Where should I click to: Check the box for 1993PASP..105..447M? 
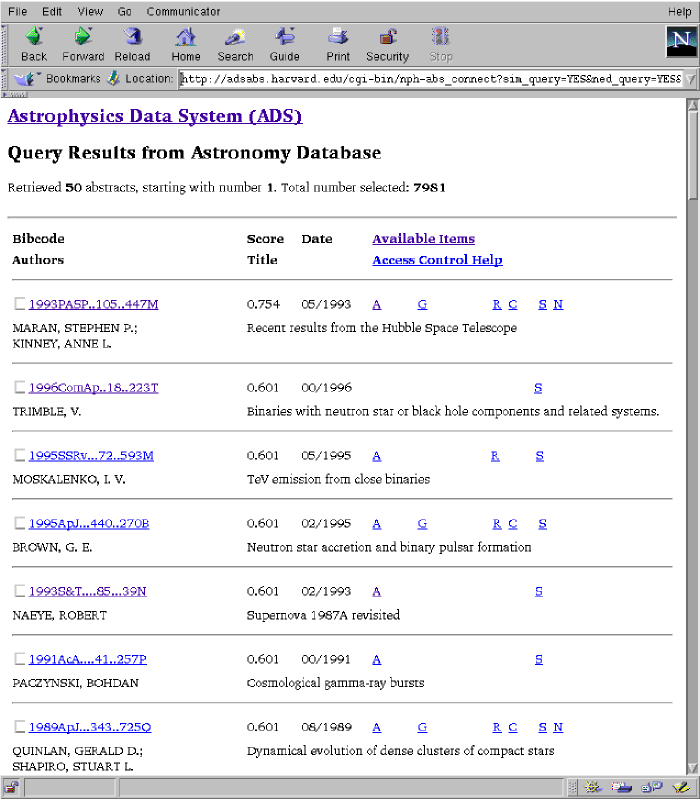(x=19, y=304)
